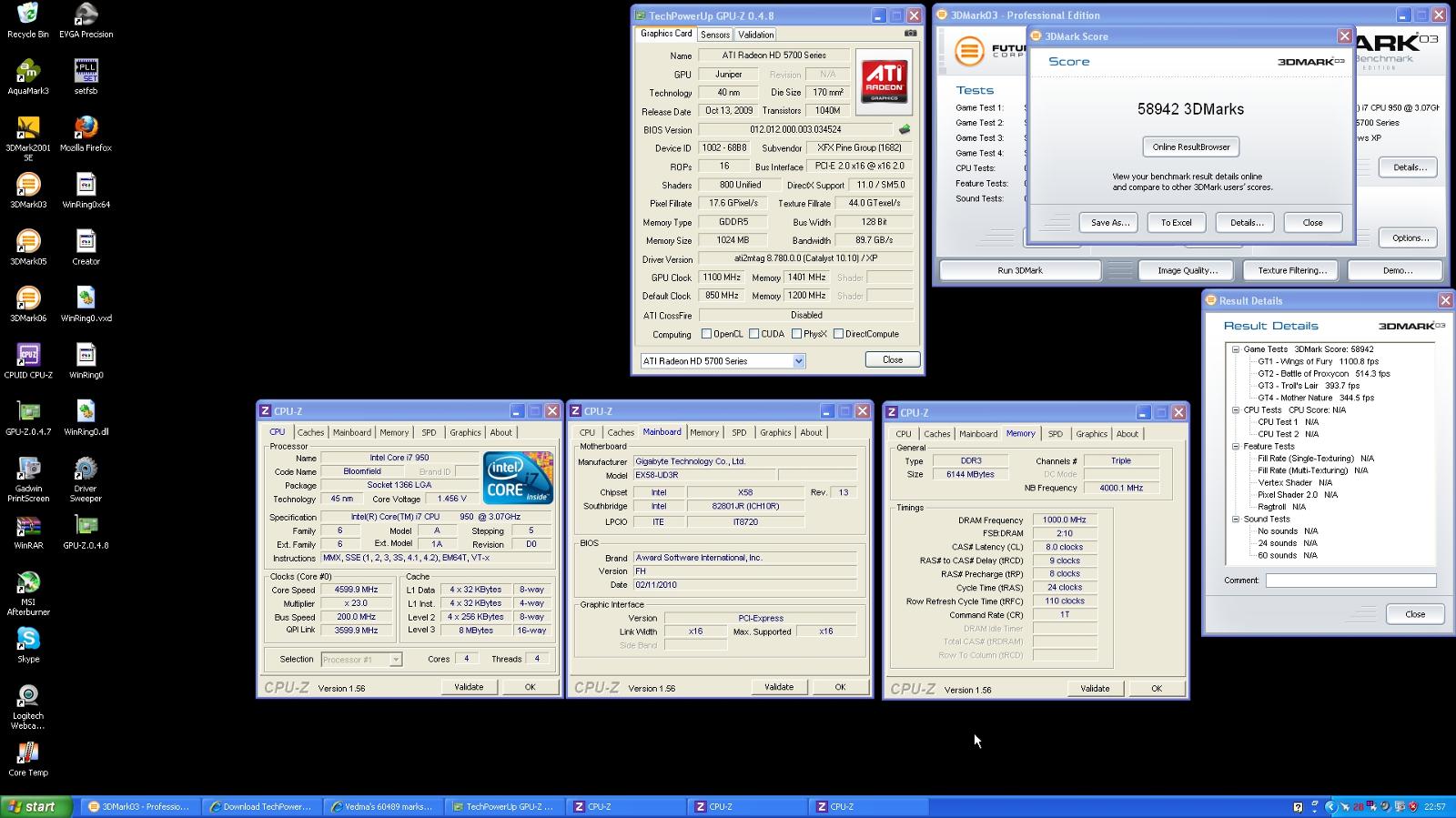Viewport: 1456px width, 818px height.
Task: Collapse the Feature Tests tree node
Action: 1236,447
